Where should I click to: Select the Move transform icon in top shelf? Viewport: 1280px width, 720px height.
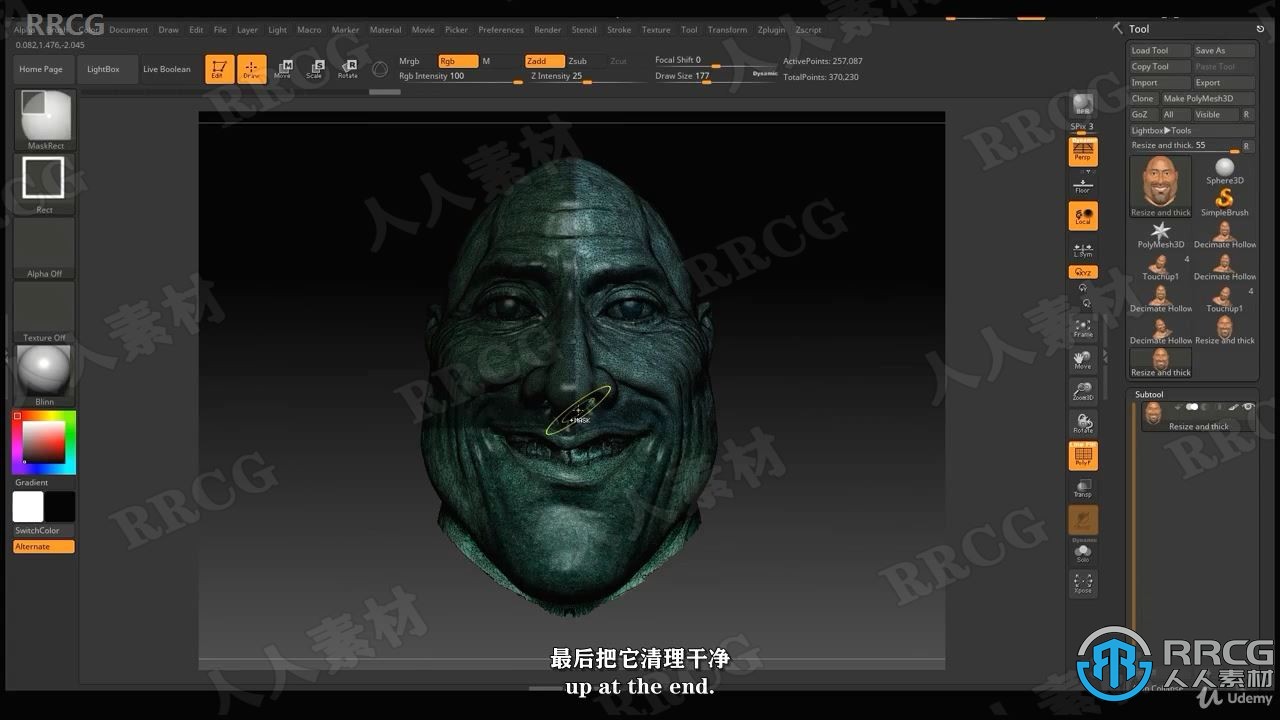284,69
